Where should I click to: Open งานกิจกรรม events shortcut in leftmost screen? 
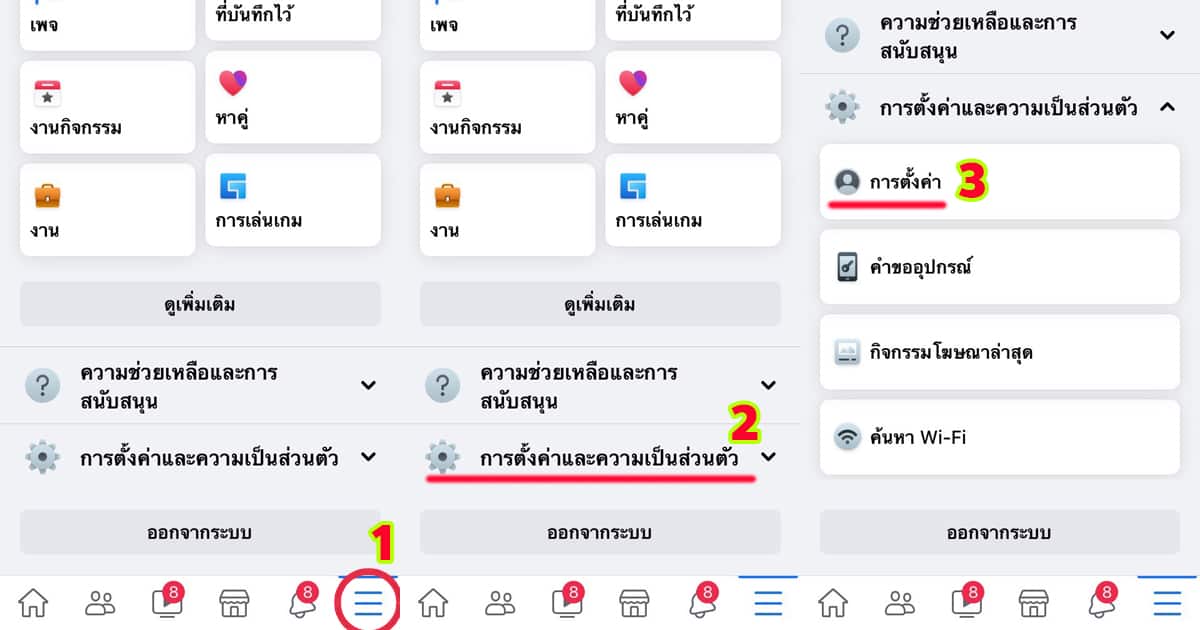107,107
